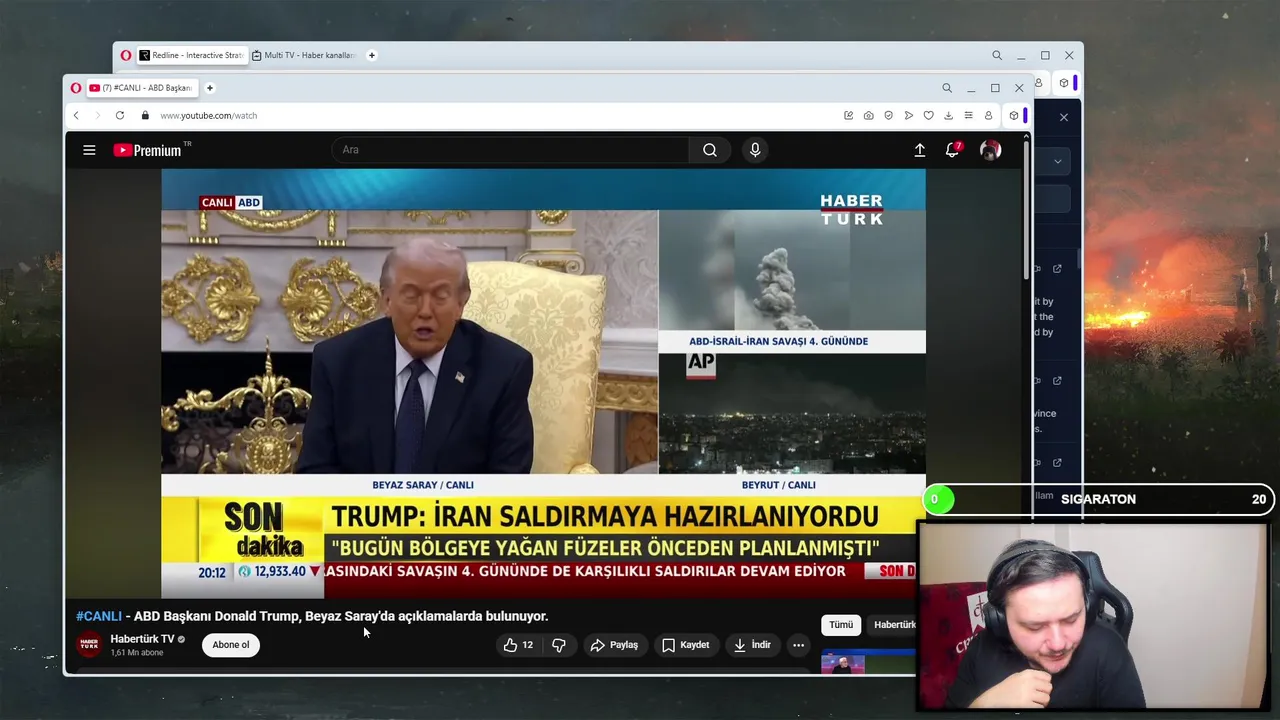Open YouTube notifications bell

point(953,150)
